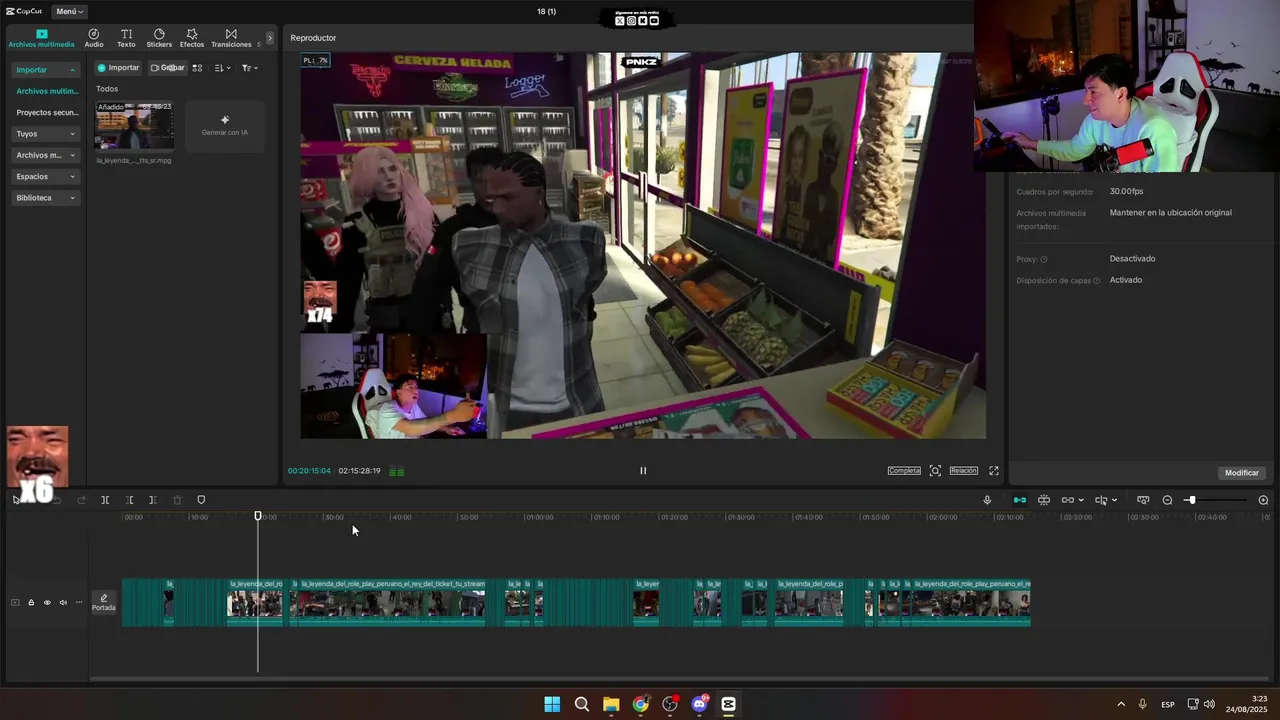
Task: Click the timeline zoom slider handle
Action: [1191, 500]
